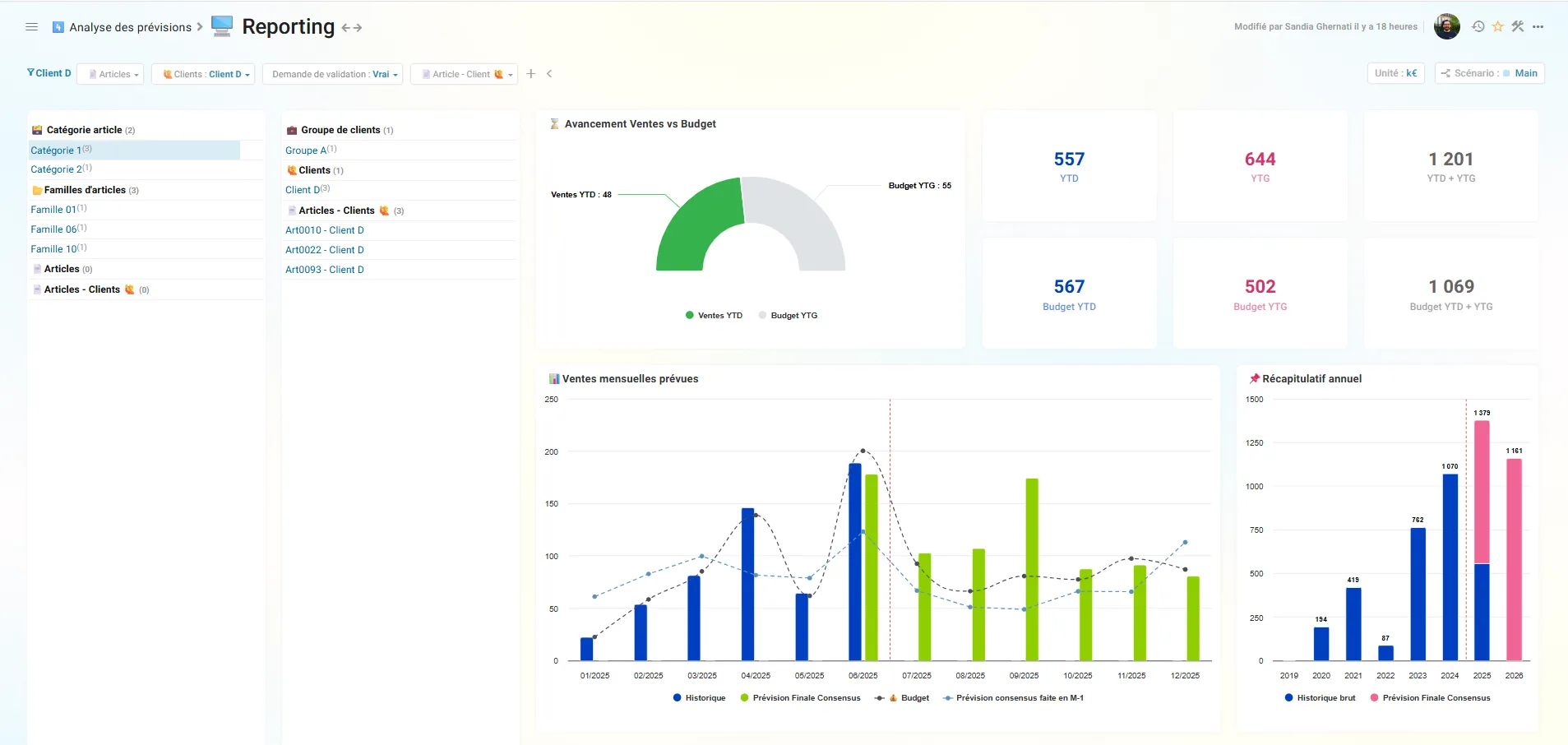Open the design tools wrench icon
Image resolution: width=1568 pixels, height=745 pixels.
(x=1518, y=26)
